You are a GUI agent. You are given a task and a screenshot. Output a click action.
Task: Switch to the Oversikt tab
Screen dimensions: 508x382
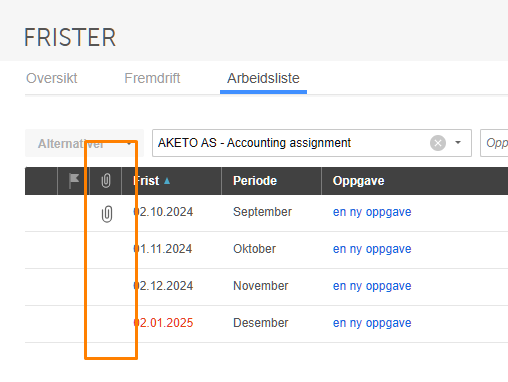pyautogui.click(x=52, y=78)
